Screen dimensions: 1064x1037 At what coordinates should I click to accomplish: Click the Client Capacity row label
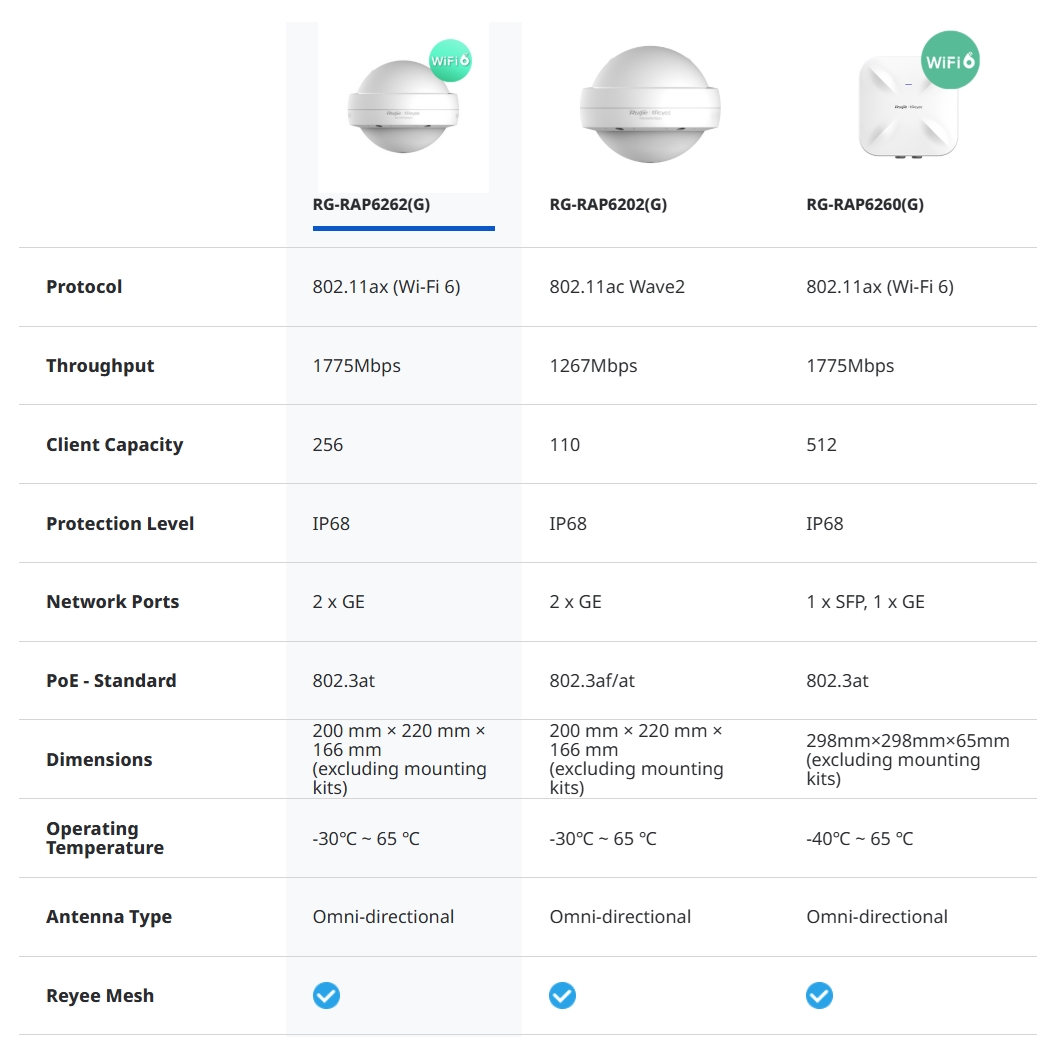pos(114,445)
